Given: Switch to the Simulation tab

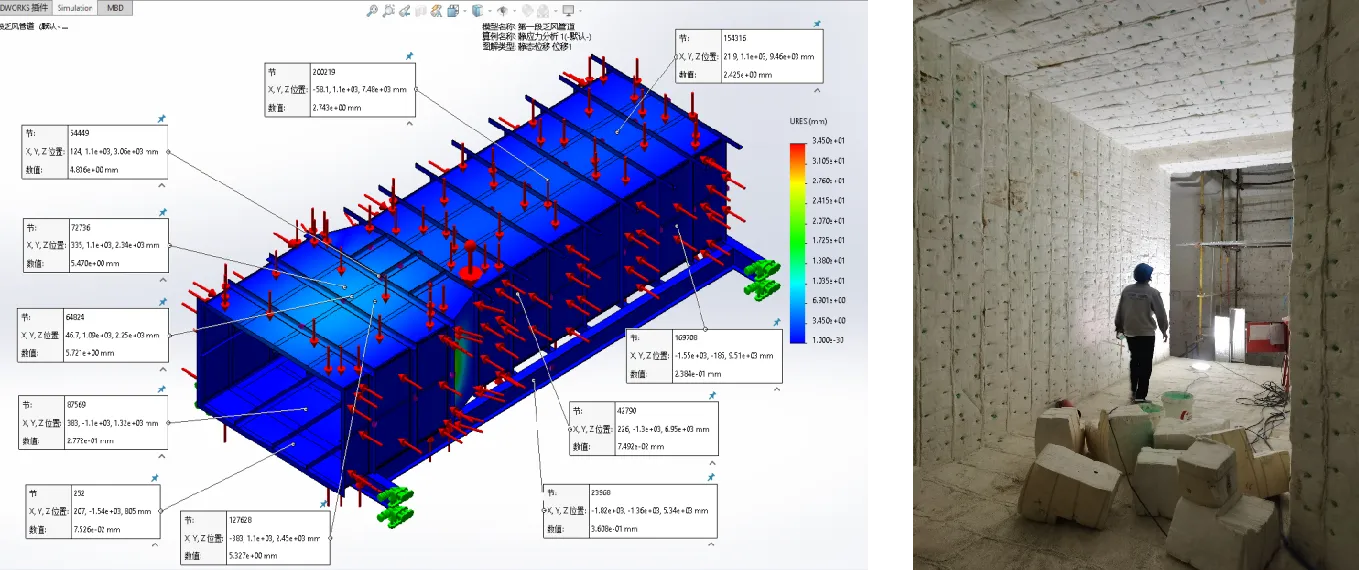Looking at the screenshot, I should pos(75,8).
